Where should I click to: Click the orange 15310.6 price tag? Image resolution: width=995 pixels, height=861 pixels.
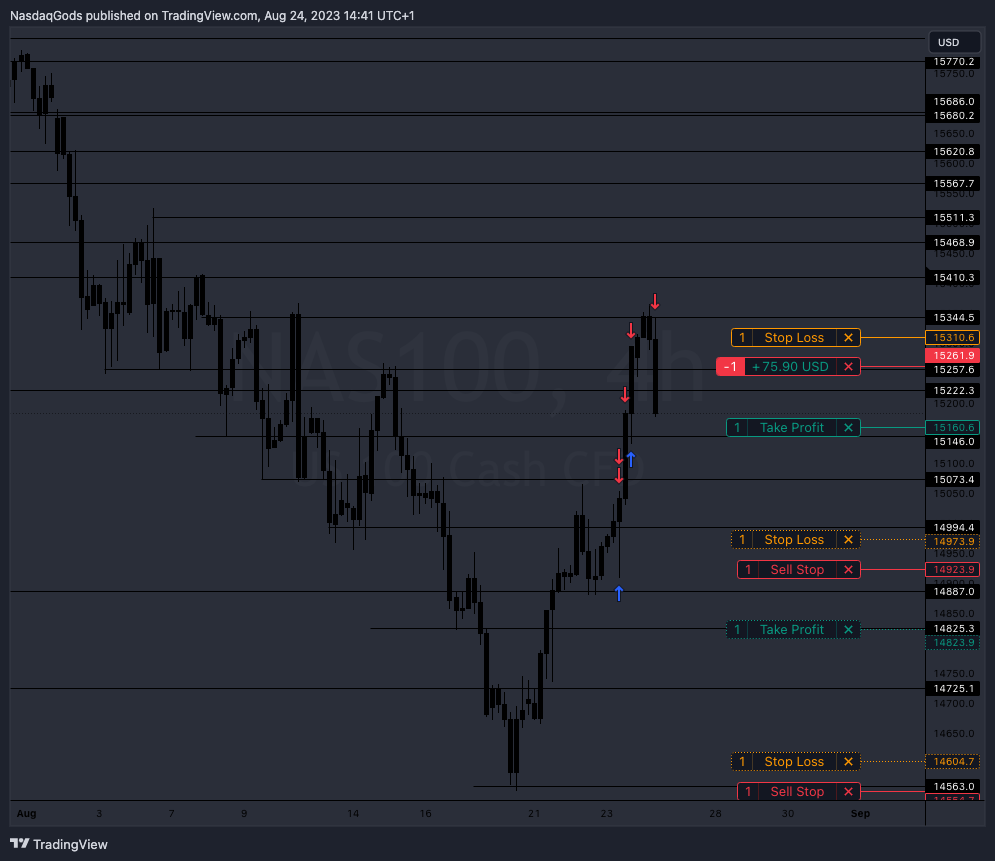coord(952,338)
